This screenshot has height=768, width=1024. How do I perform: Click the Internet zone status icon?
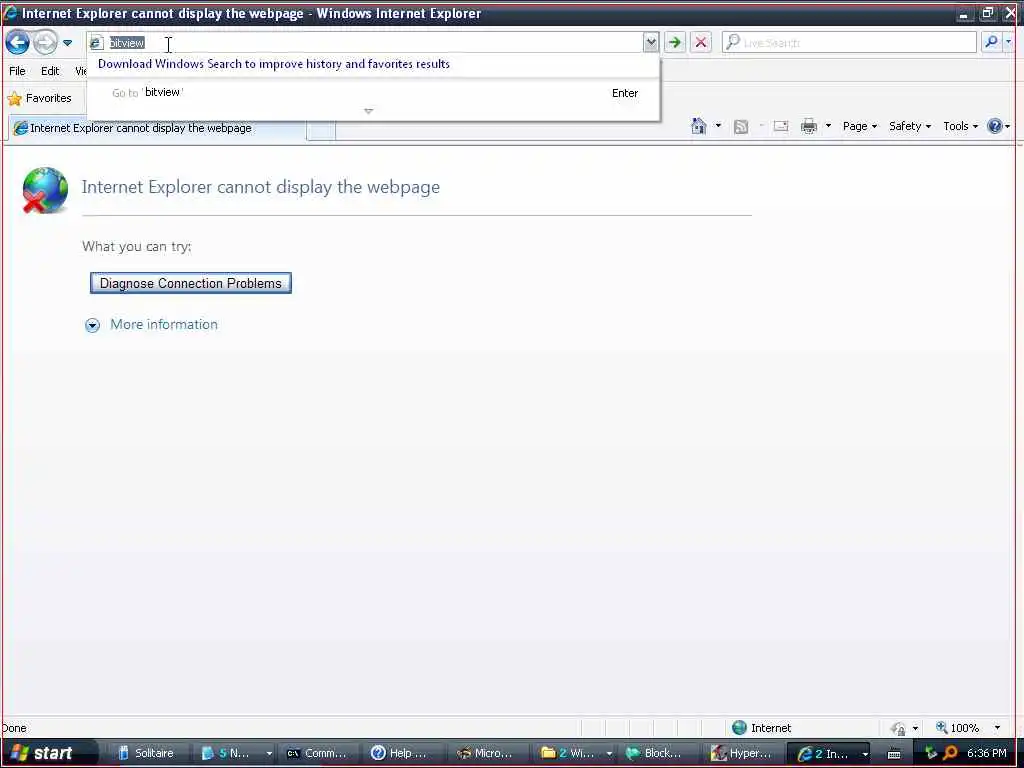click(x=739, y=728)
